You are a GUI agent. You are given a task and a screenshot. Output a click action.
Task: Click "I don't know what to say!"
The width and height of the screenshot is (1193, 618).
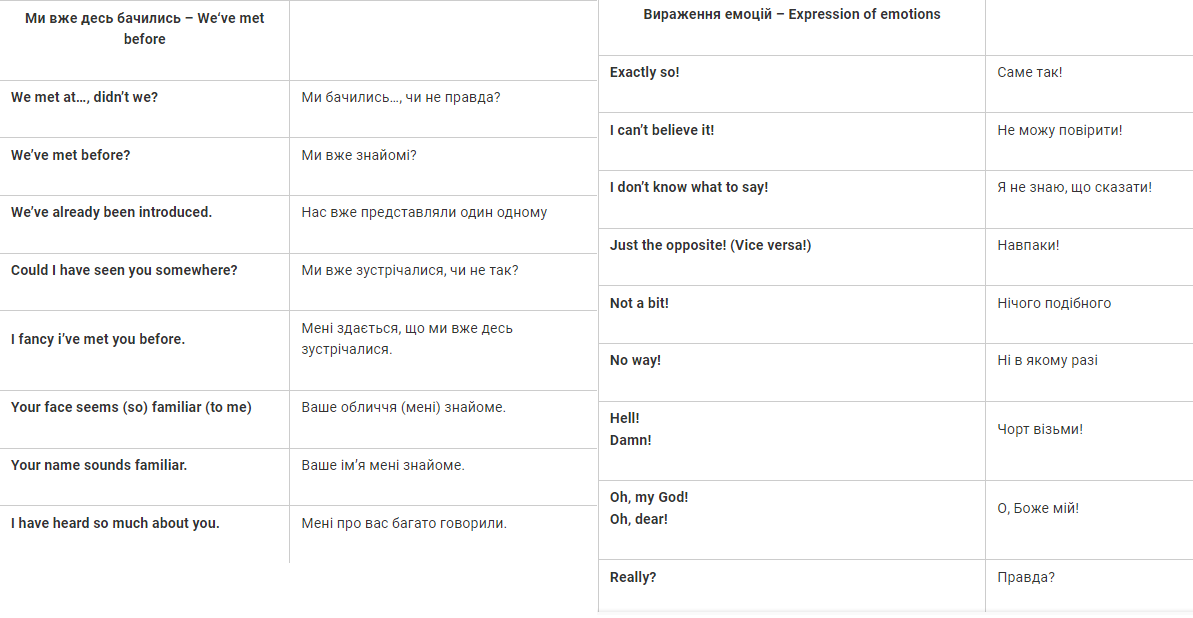coord(689,187)
